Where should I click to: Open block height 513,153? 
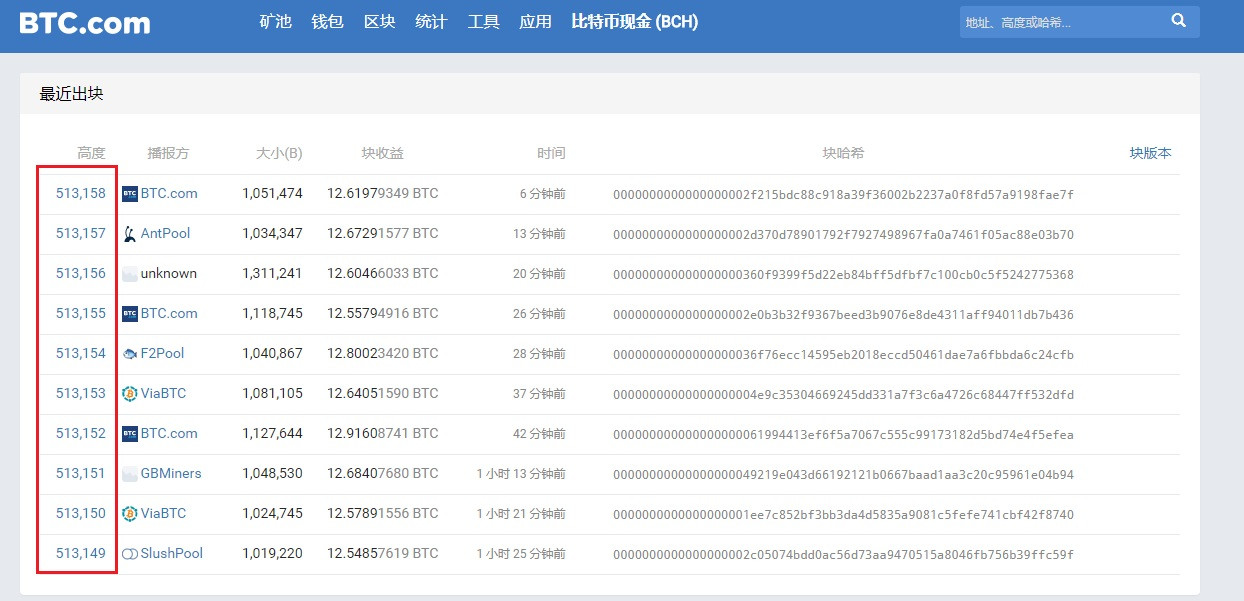pos(81,393)
